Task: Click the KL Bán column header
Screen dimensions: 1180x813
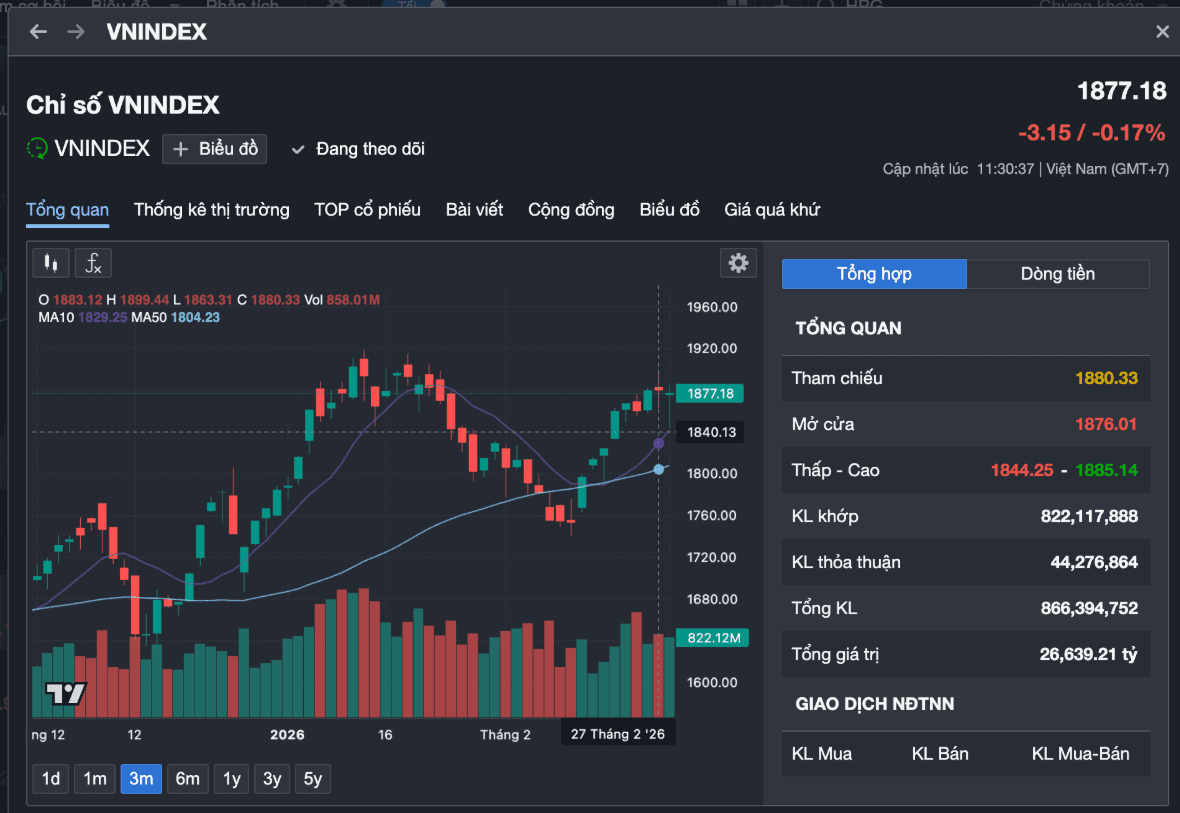Action: [x=940, y=754]
